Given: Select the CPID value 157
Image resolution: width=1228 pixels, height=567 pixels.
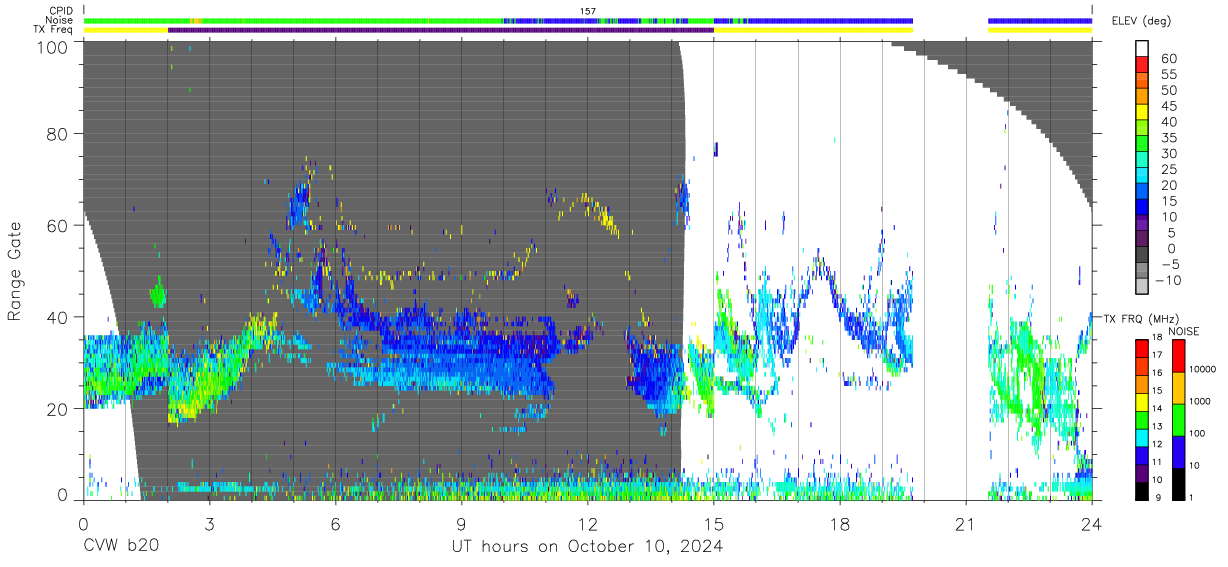Looking at the screenshot, I should pyautogui.click(x=588, y=11).
